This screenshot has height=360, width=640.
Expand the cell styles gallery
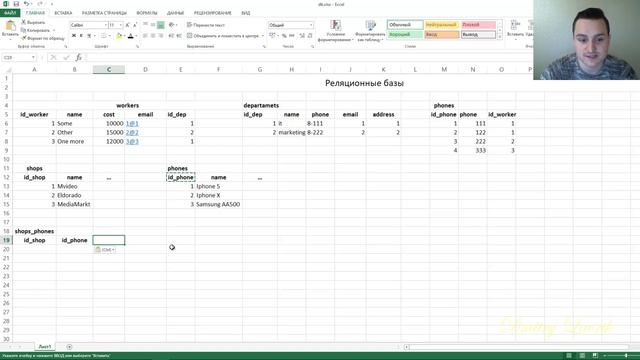point(500,37)
